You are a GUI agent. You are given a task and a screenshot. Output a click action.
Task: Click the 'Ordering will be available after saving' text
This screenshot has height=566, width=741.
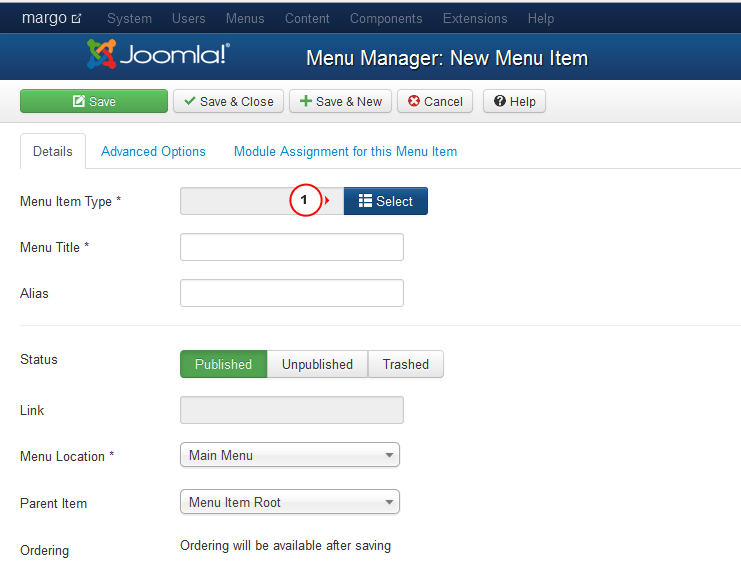[x=285, y=546]
